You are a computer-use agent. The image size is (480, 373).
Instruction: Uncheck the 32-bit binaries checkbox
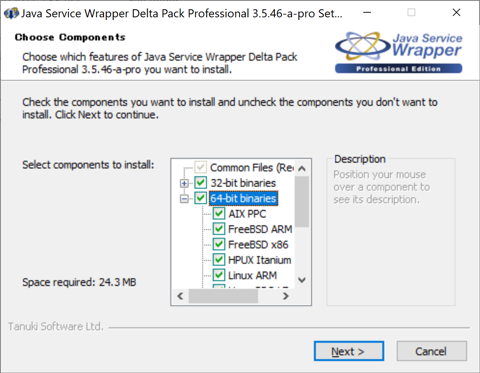click(201, 183)
